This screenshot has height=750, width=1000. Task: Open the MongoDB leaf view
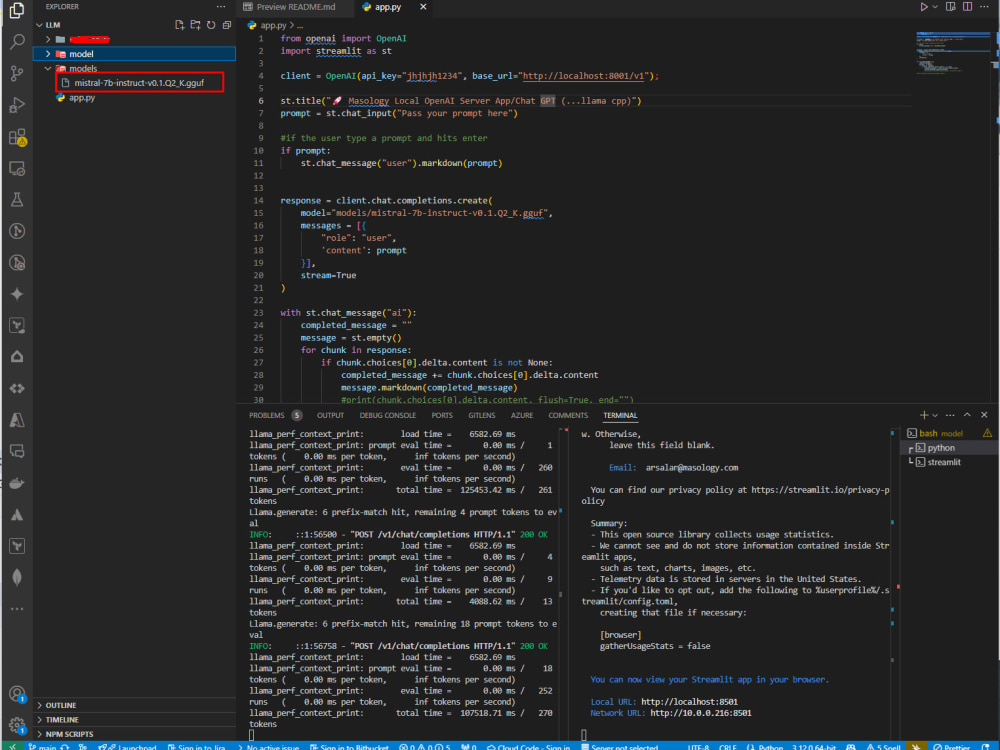17,577
